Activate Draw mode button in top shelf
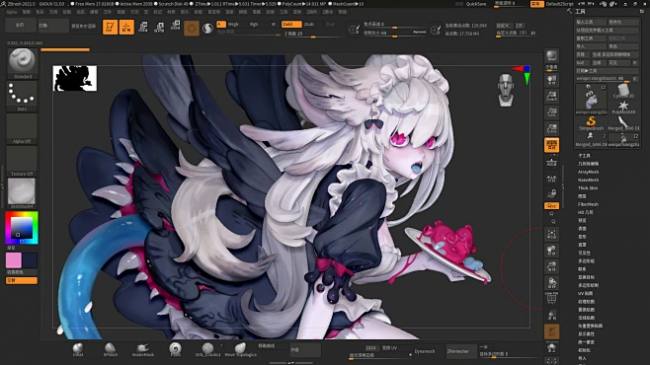Viewport: 650px width, 365px height. click(126, 27)
